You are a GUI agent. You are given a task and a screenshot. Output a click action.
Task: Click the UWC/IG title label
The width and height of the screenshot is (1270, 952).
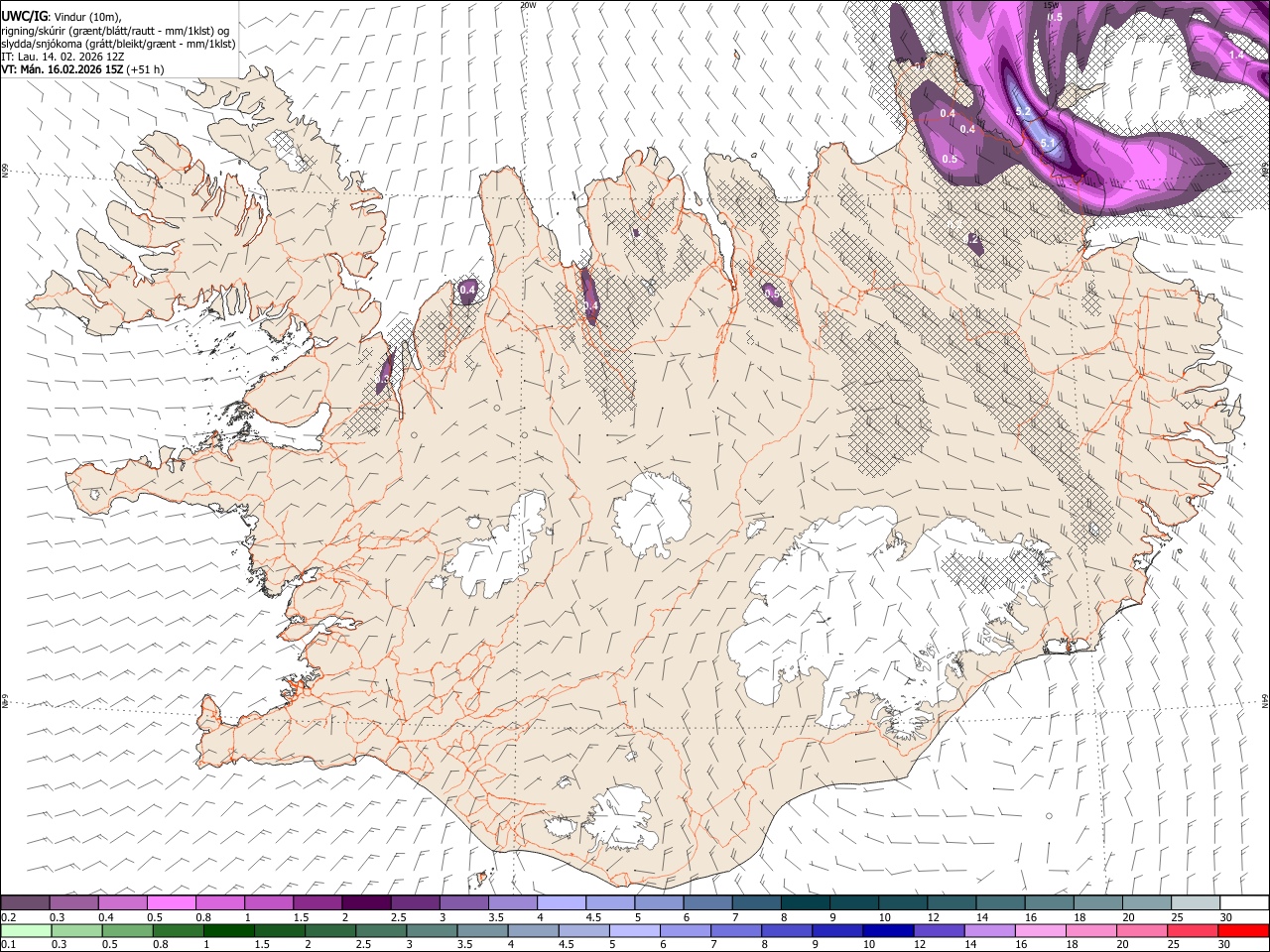[24, 16]
